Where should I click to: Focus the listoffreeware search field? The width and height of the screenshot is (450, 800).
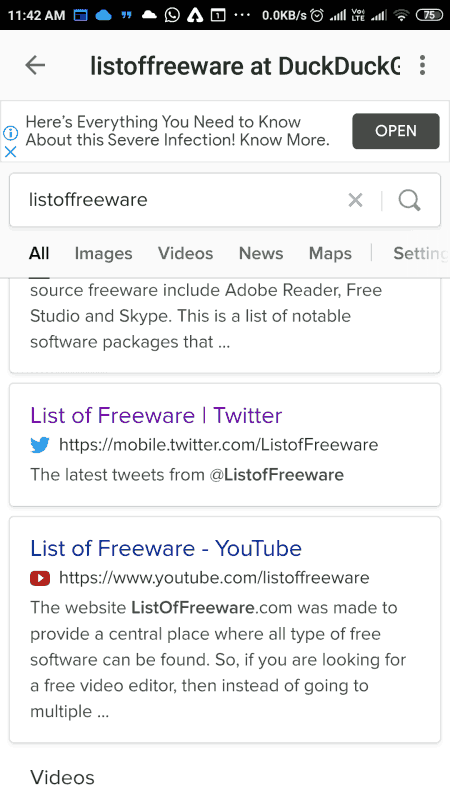point(179,200)
